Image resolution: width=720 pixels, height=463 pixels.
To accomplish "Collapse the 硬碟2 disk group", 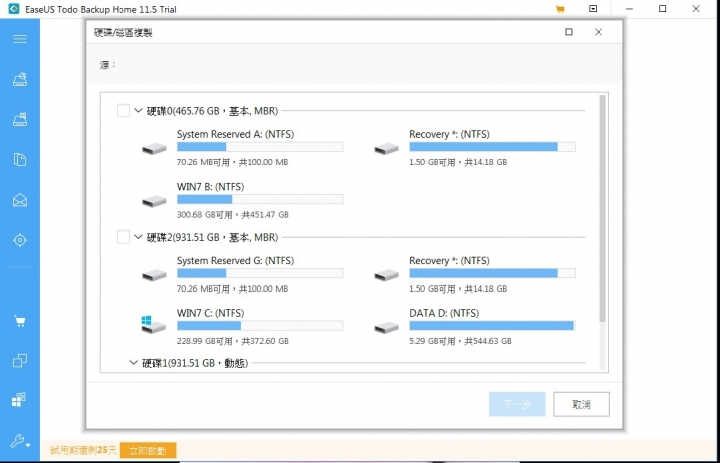I will [x=138, y=237].
